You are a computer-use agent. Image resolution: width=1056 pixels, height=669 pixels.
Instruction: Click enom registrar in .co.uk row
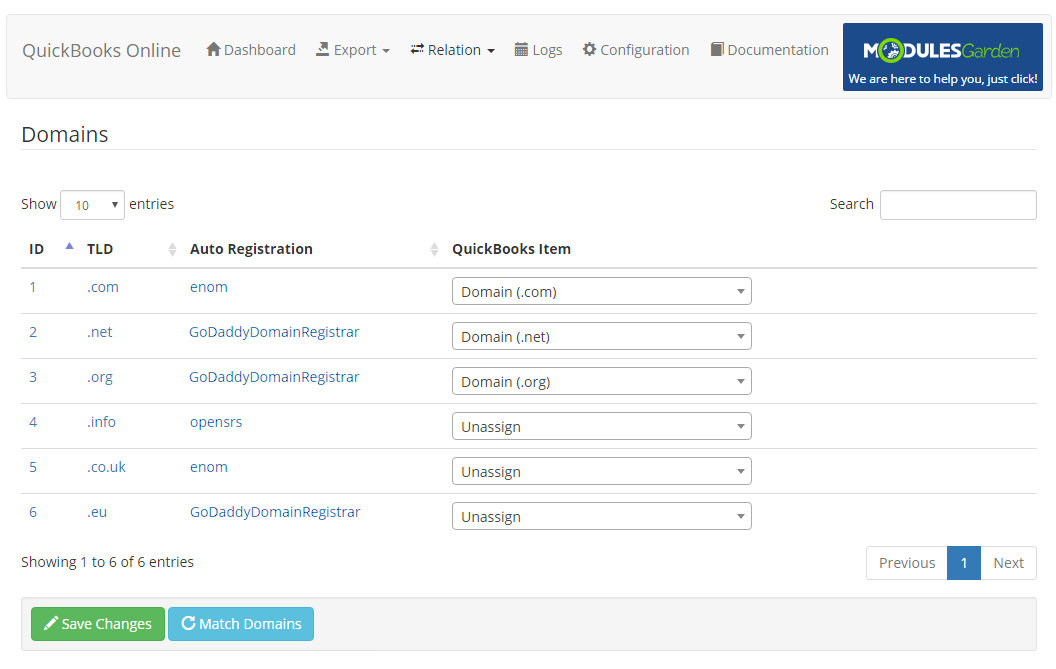209,467
